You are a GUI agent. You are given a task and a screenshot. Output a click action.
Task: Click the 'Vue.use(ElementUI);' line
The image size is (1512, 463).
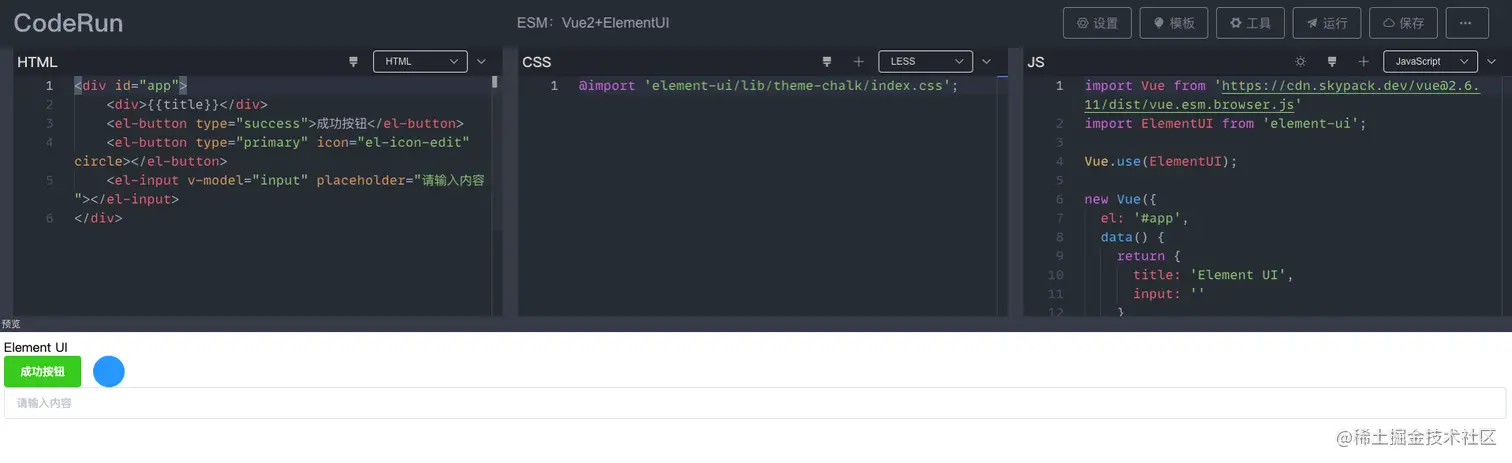tap(1161, 161)
